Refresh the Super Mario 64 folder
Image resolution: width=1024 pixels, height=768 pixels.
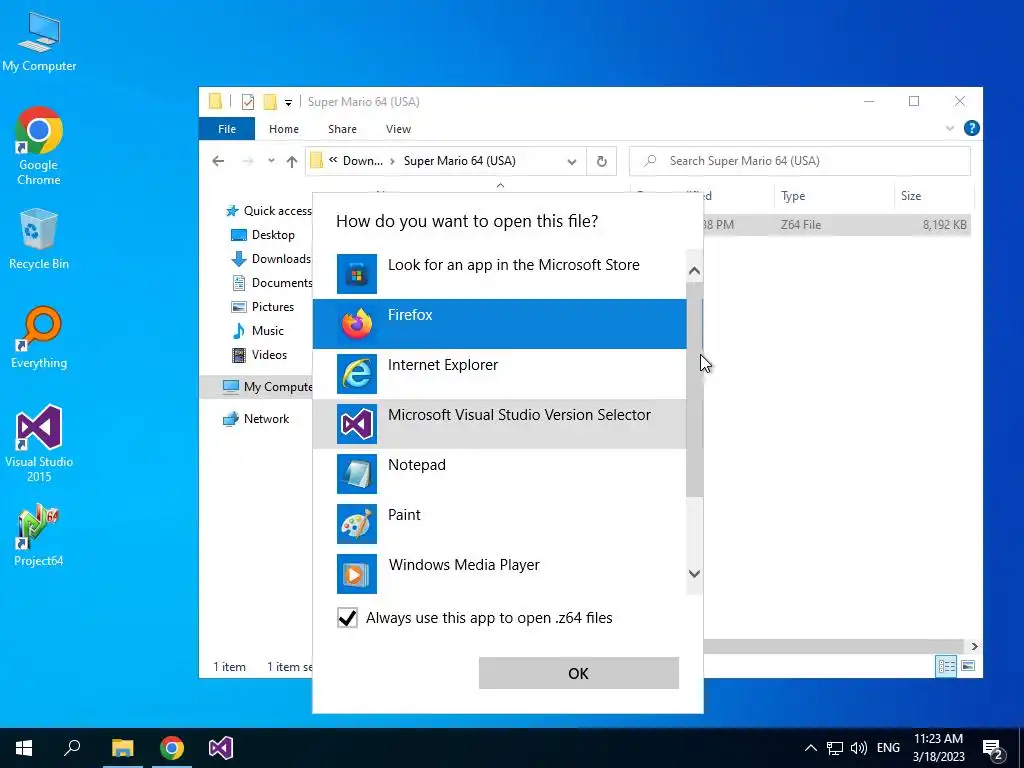click(x=601, y=161)
